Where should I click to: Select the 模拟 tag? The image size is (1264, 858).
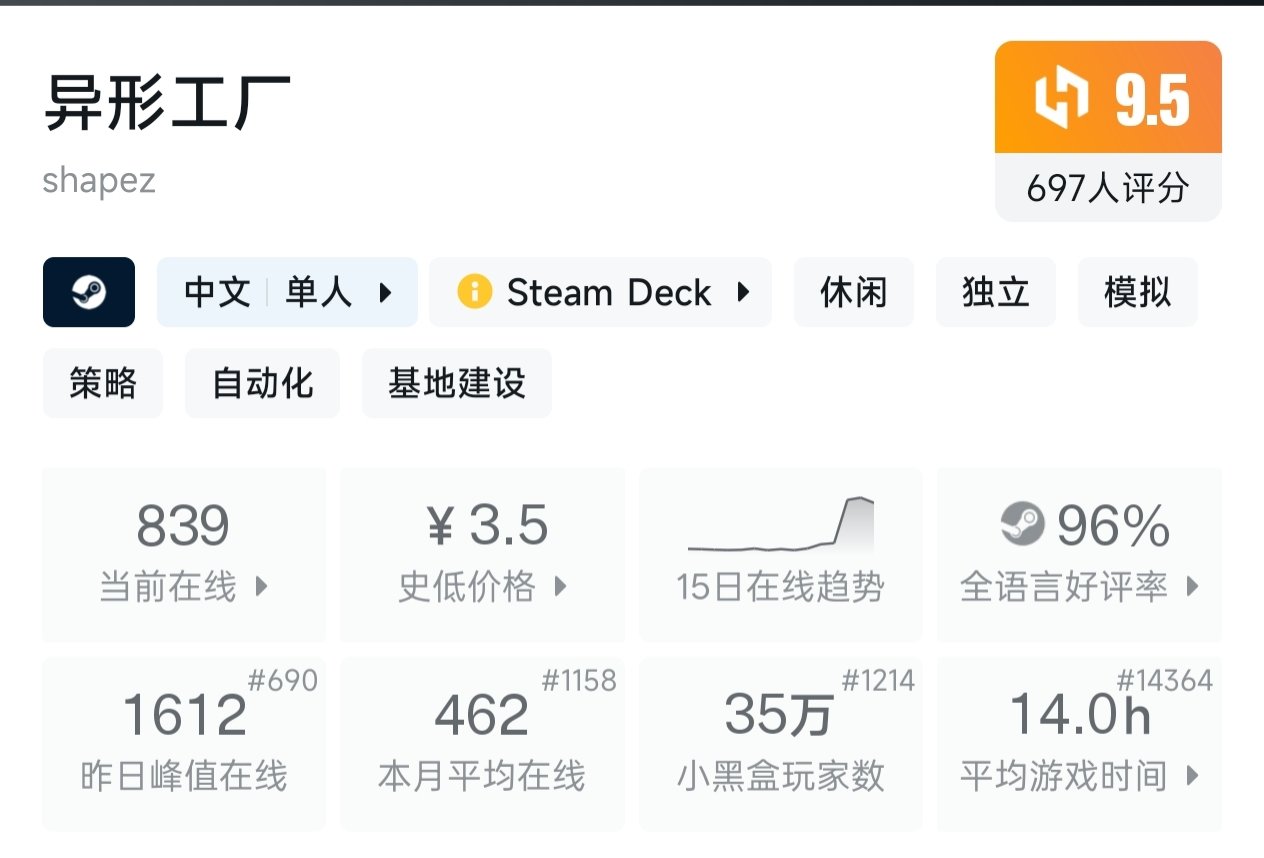click(1137, 292)
